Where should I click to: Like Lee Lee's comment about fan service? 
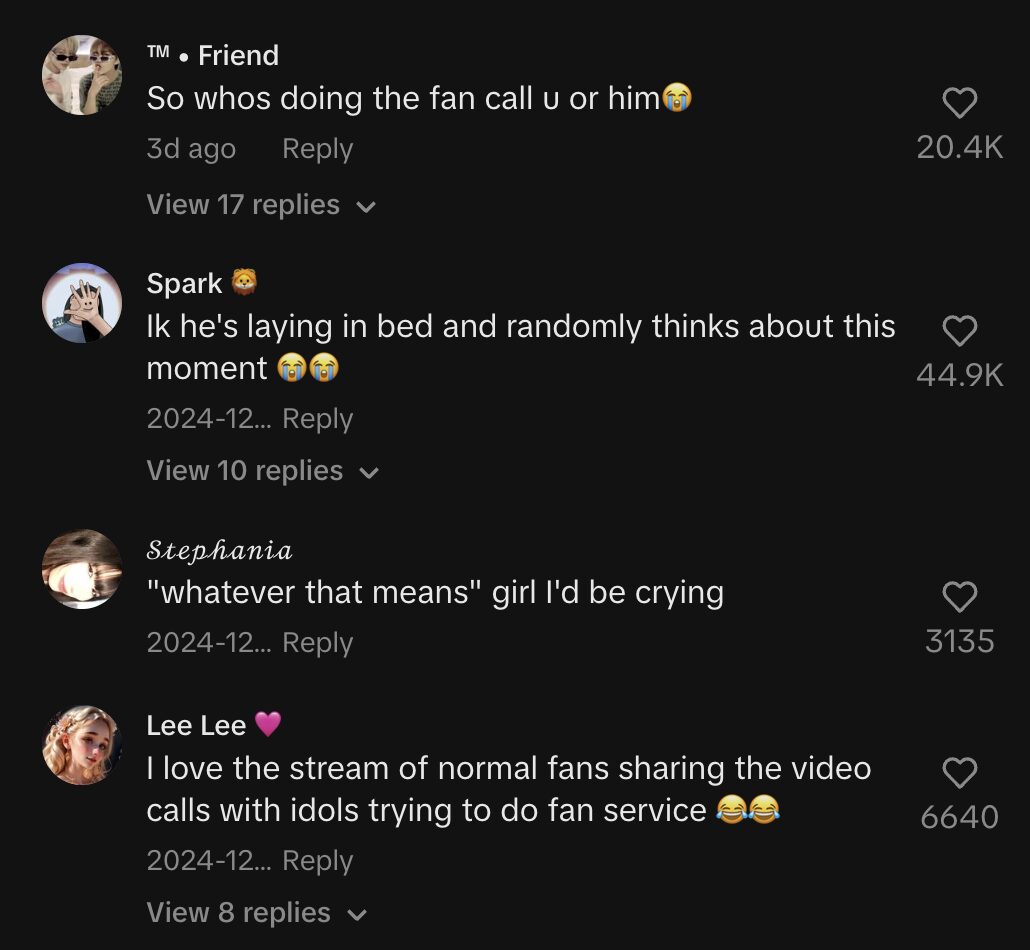coord(959,773)
